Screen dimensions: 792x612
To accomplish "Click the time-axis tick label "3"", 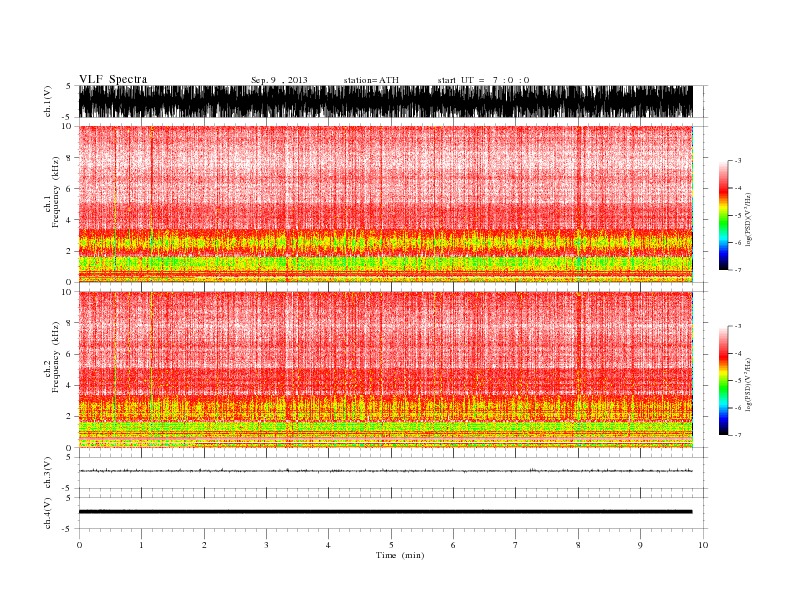I will coord(266,545).
